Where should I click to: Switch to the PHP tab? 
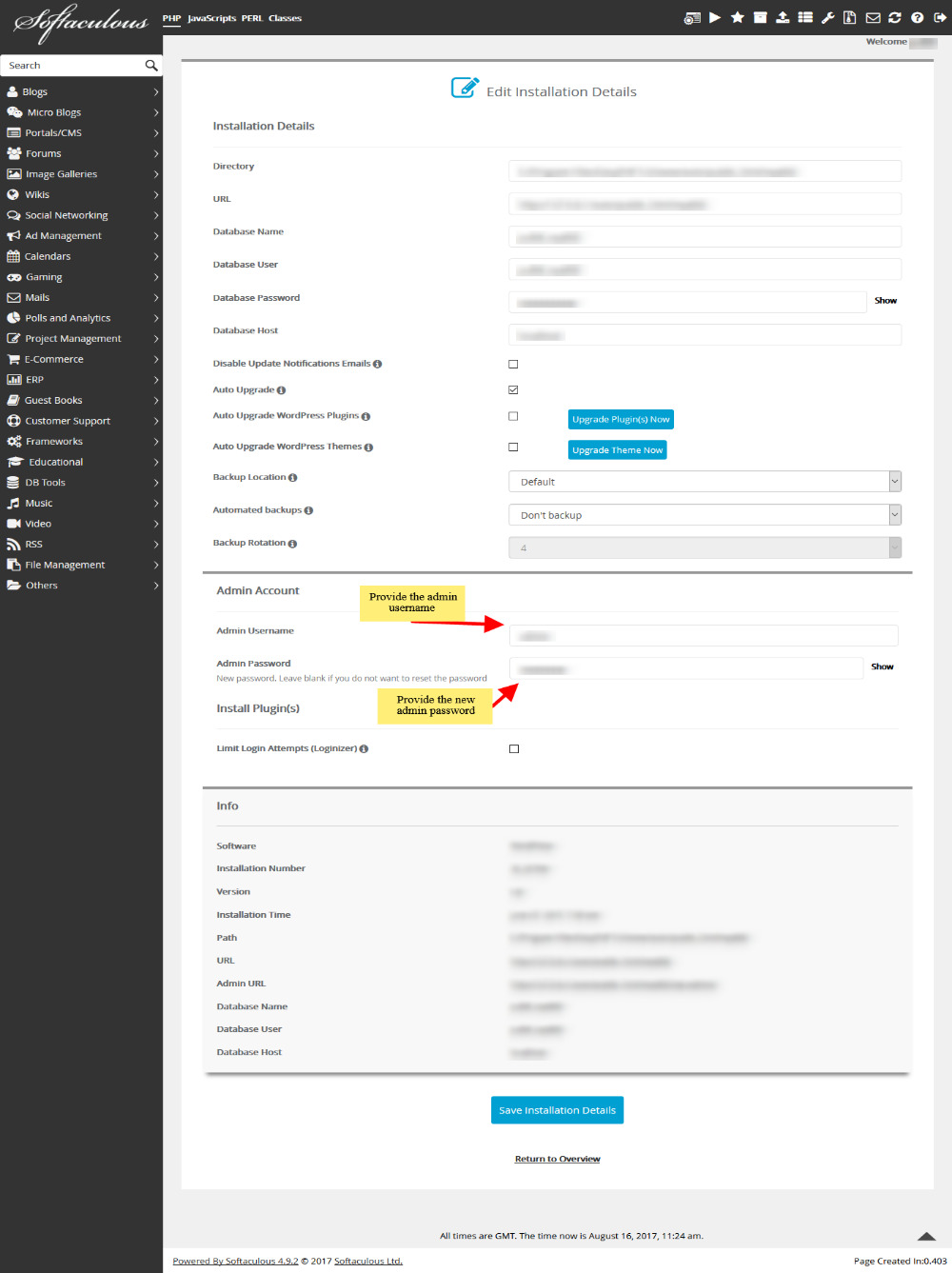(171, 18)
